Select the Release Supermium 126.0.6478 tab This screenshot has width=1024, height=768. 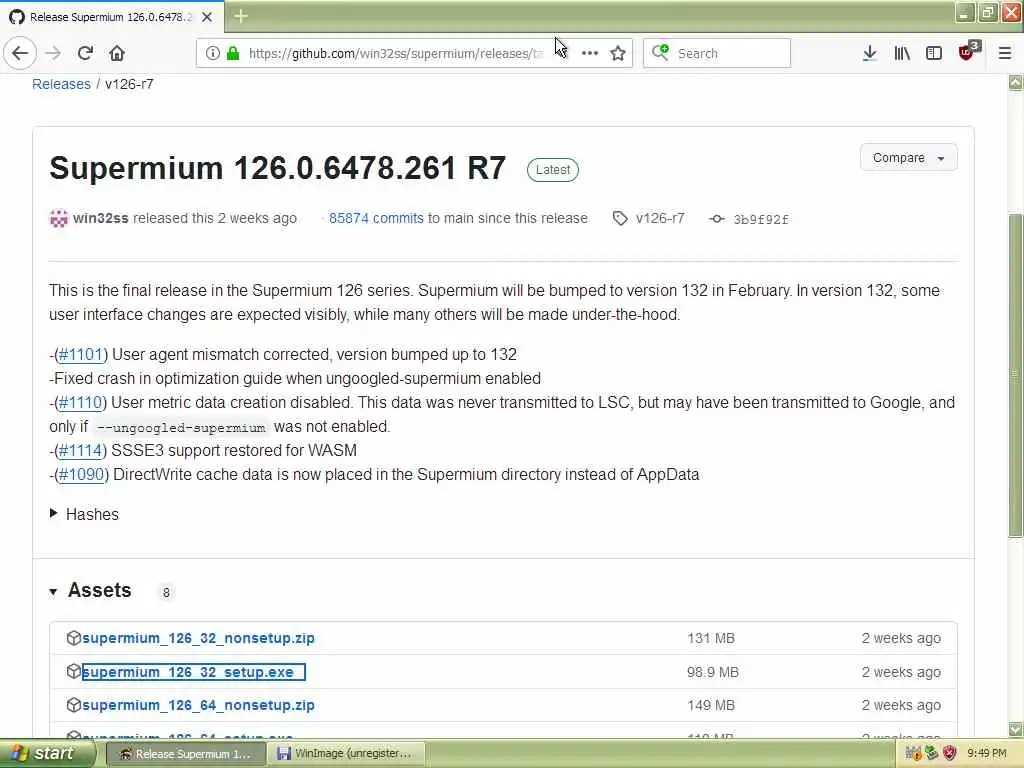pos(111,17)
